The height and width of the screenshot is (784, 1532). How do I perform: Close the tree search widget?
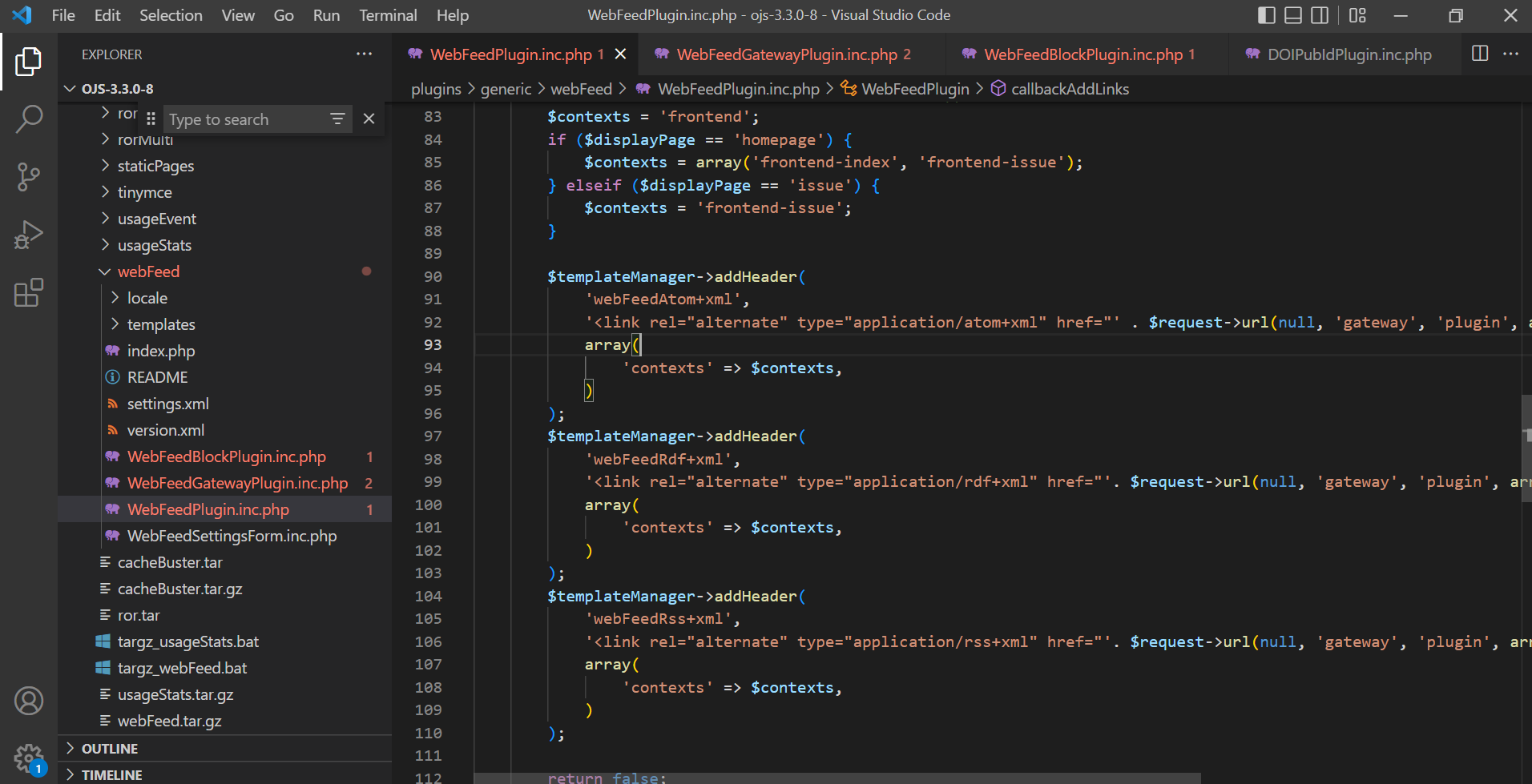pos(369,119)
